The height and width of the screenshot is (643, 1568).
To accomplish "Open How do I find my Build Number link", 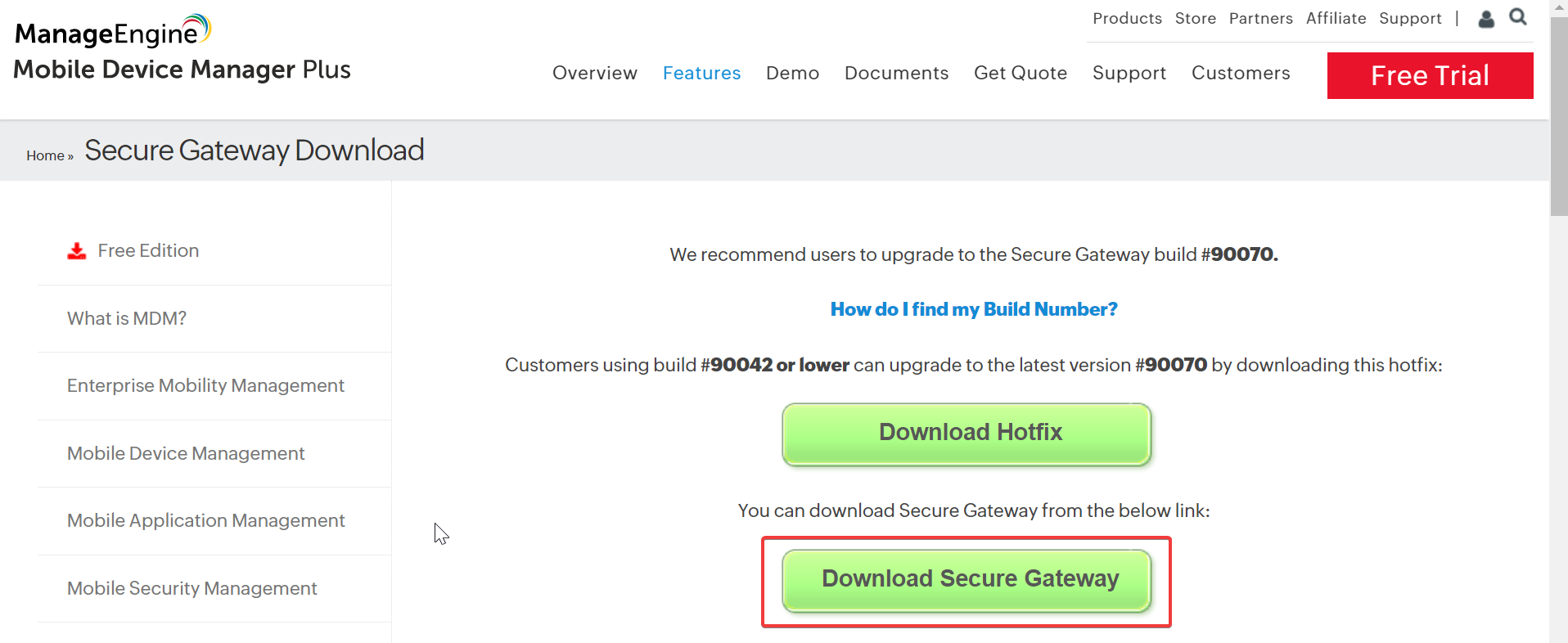I will (x=973, y=309).
